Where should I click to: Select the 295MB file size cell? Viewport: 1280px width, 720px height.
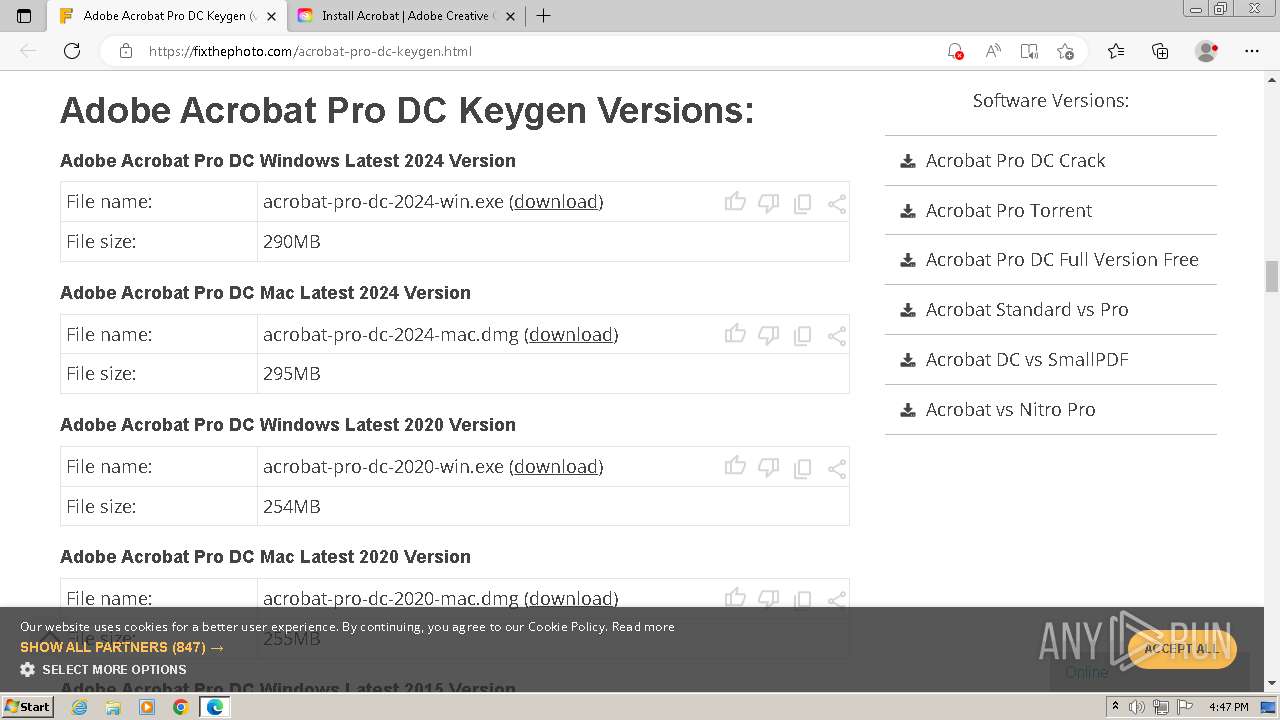pyautogui.click(x=553, y=373)
